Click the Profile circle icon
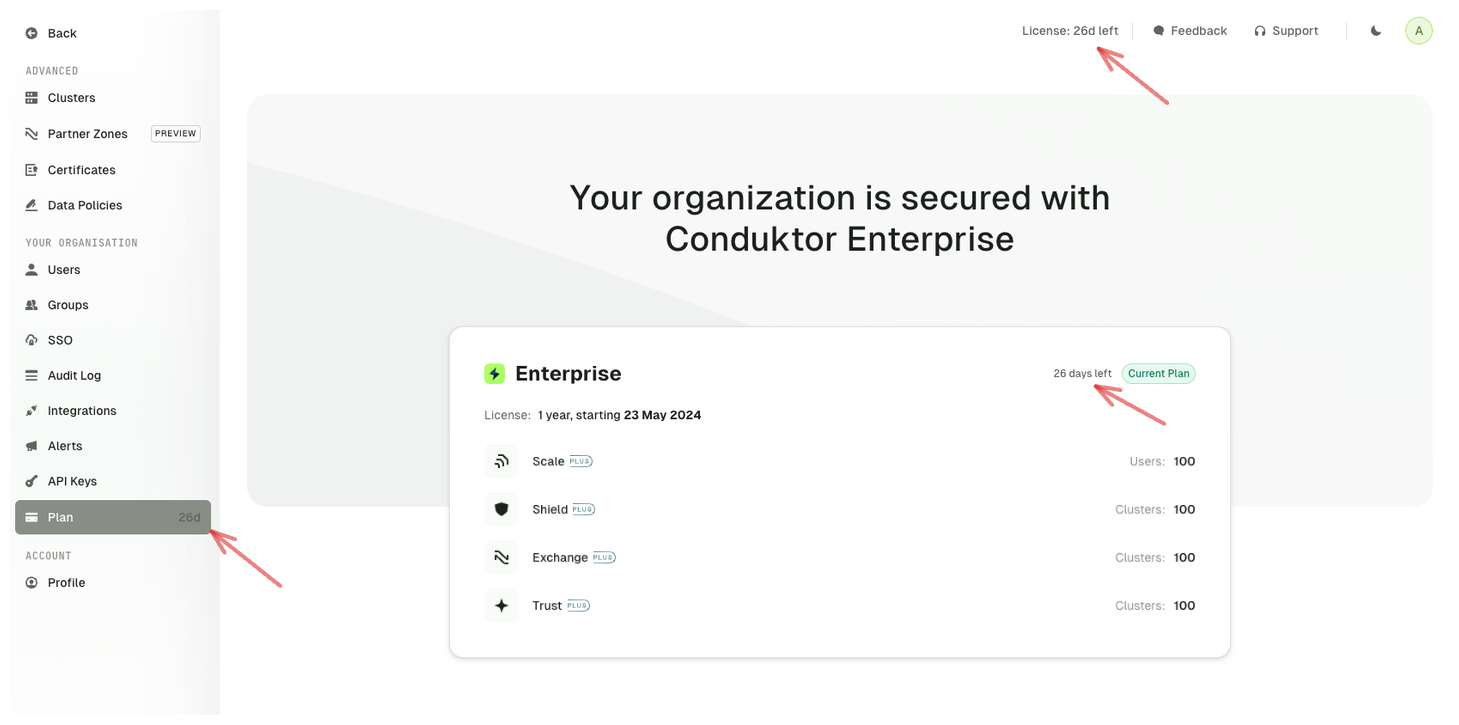Image resolution: width=1459 pixels, height=725 pixels. pyautogui.click(x=32, y=583)
